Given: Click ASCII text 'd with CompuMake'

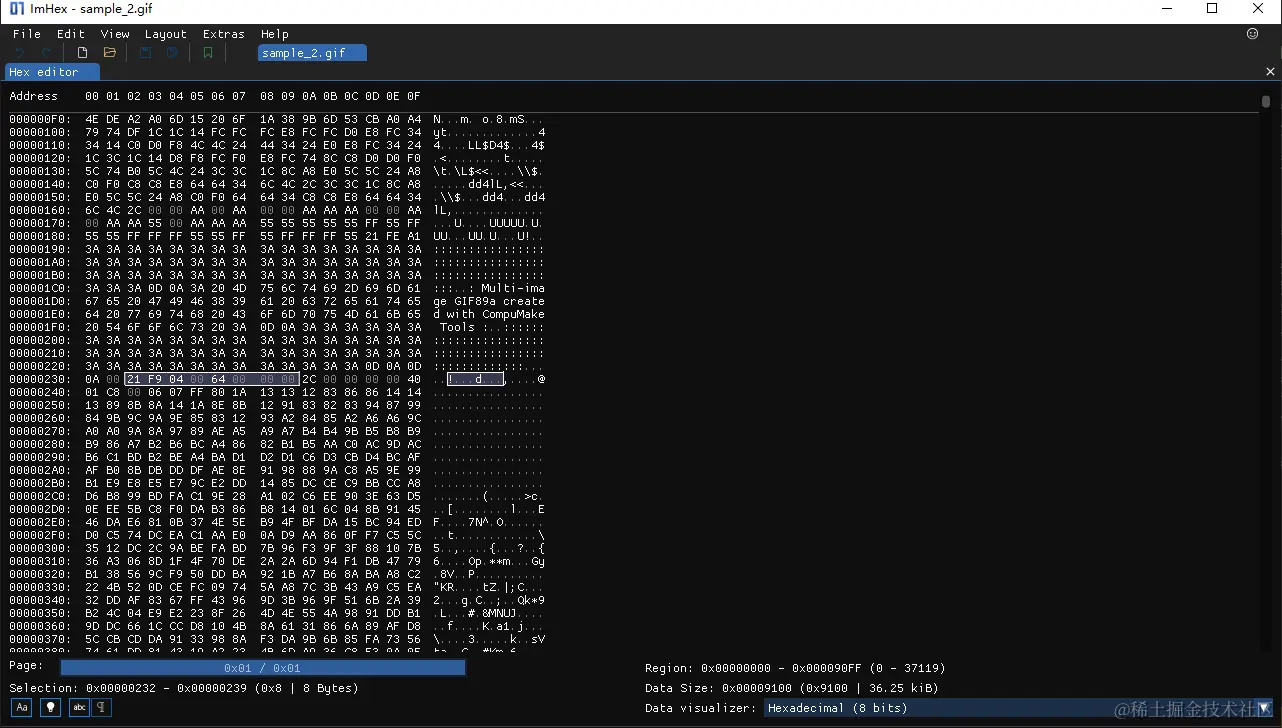Looking at the screenshot, I should pos(489,314).
